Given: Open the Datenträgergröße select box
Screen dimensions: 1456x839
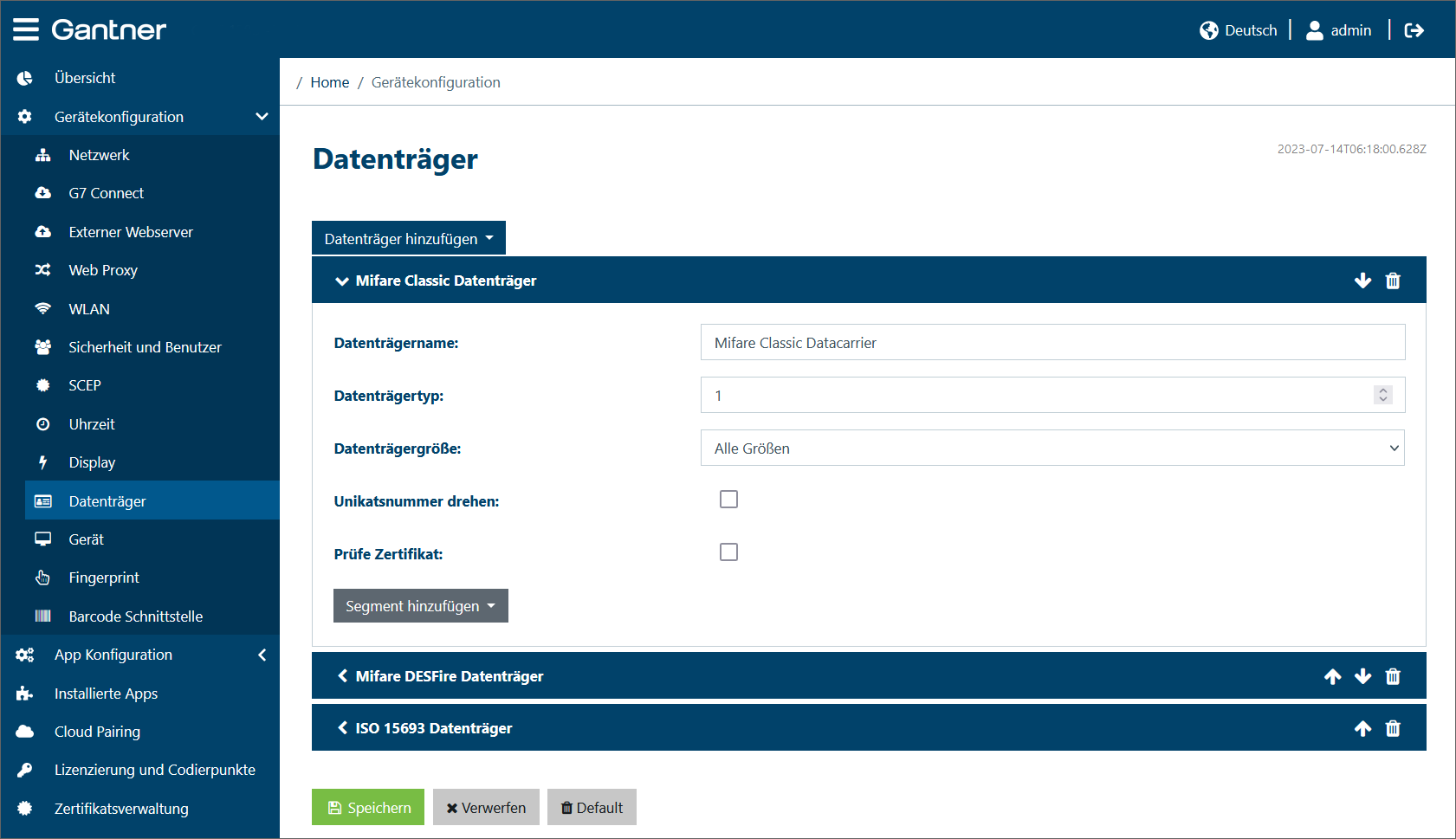Looking at the screenshot, I should 1052,448.
